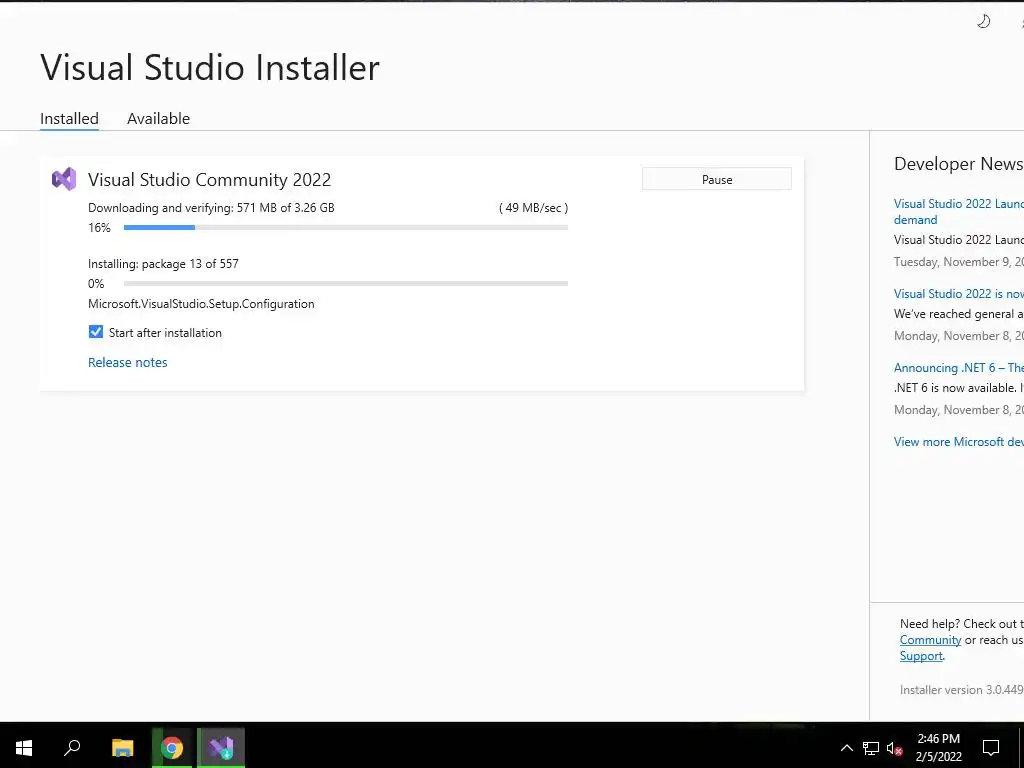Viewport: 1024px width, 768px height.
Task: Click the Installer version text
Action: (x=961, y=690)
